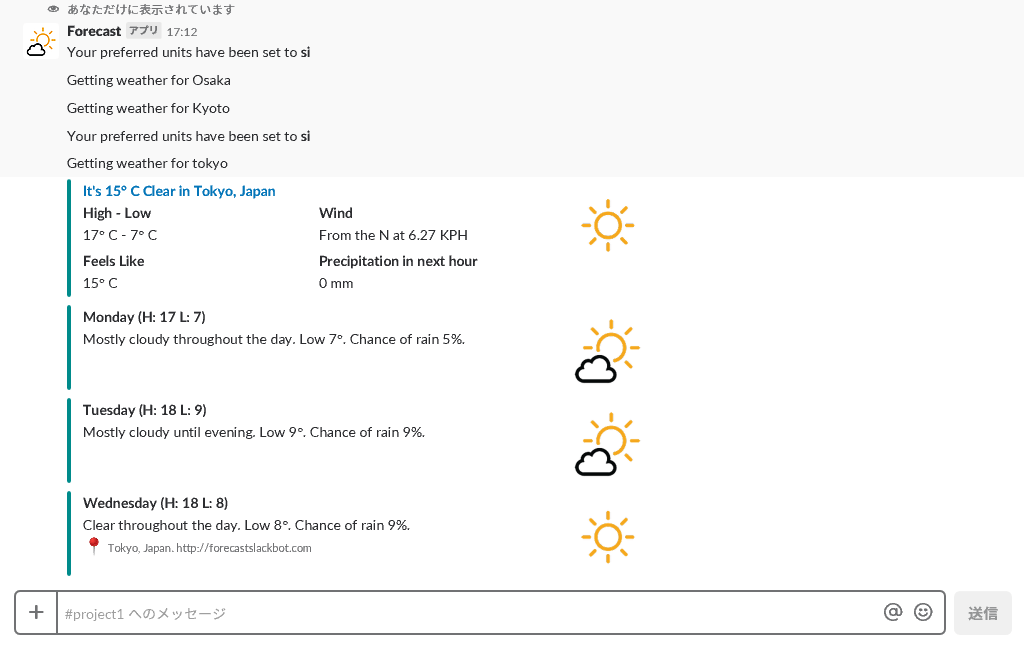Click the 17:12 message timestamp
The height and width of the screenshot is (650, 1024).
(x=182, y=32)
